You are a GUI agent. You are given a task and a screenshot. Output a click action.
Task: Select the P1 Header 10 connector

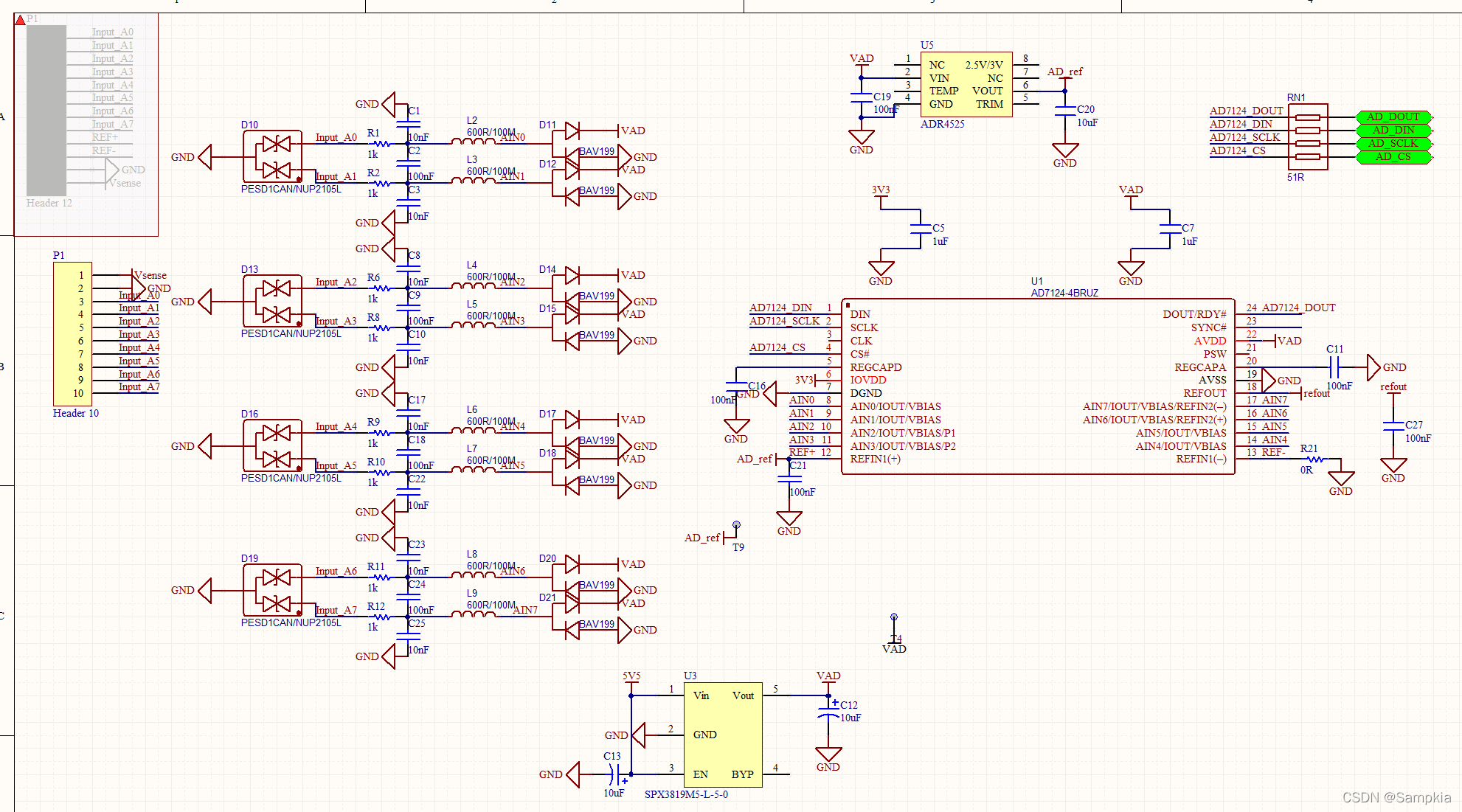coord(72,333)
